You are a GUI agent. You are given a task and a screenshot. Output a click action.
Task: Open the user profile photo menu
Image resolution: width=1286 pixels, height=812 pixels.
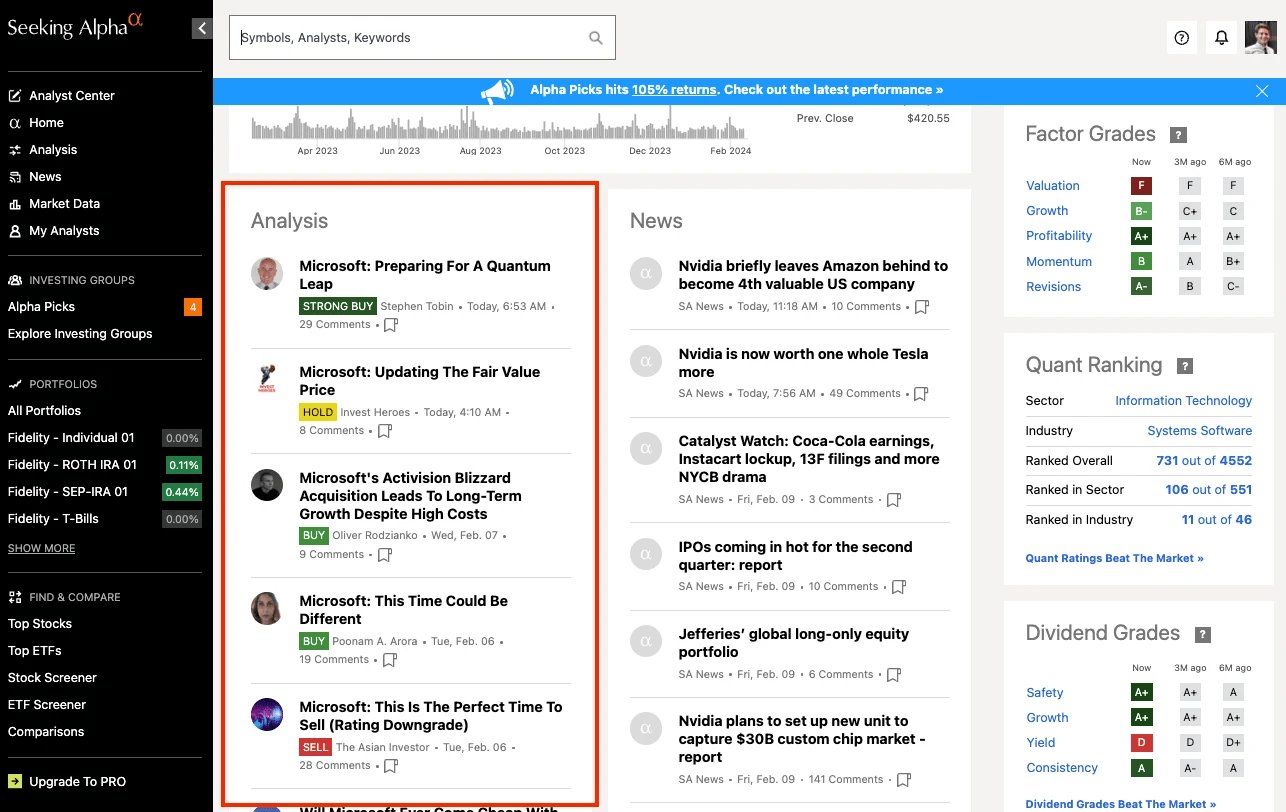coord(1260,38)
